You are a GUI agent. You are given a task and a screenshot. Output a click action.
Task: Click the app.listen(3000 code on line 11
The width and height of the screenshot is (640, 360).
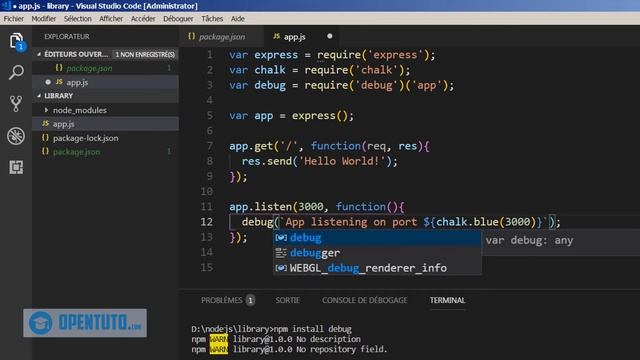point(276,207)
